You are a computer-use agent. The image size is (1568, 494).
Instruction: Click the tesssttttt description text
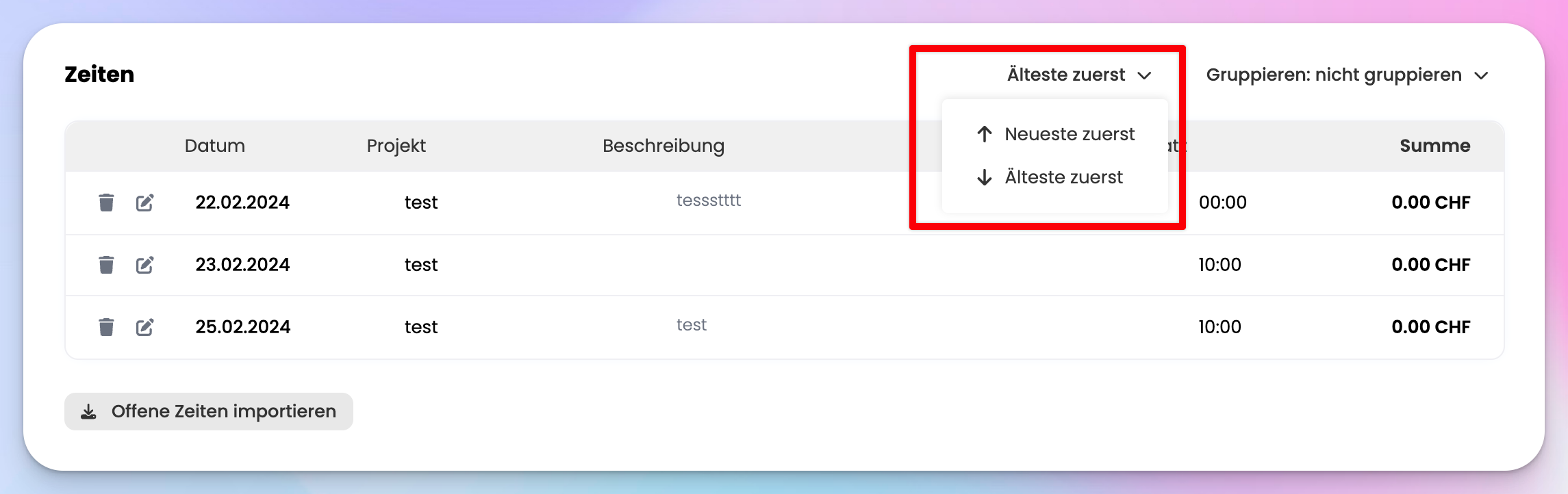click(x=709, y=200)
